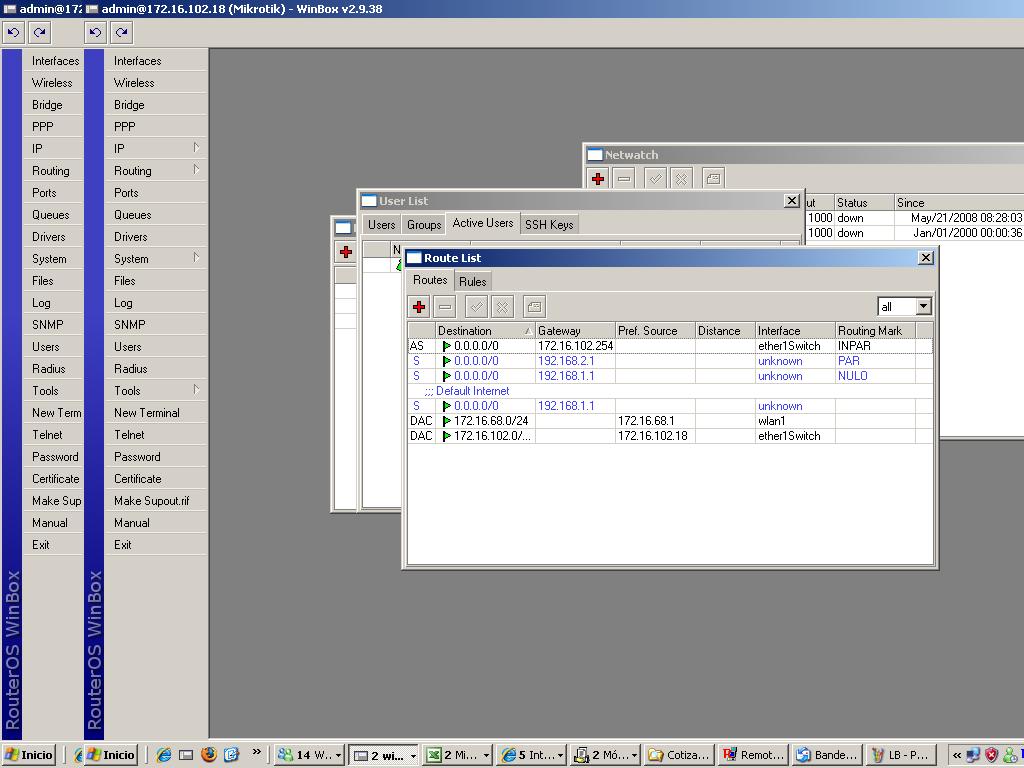Click the disable X icon in Route List
This screenshot has height=768, width=1024.
point(503,307)
